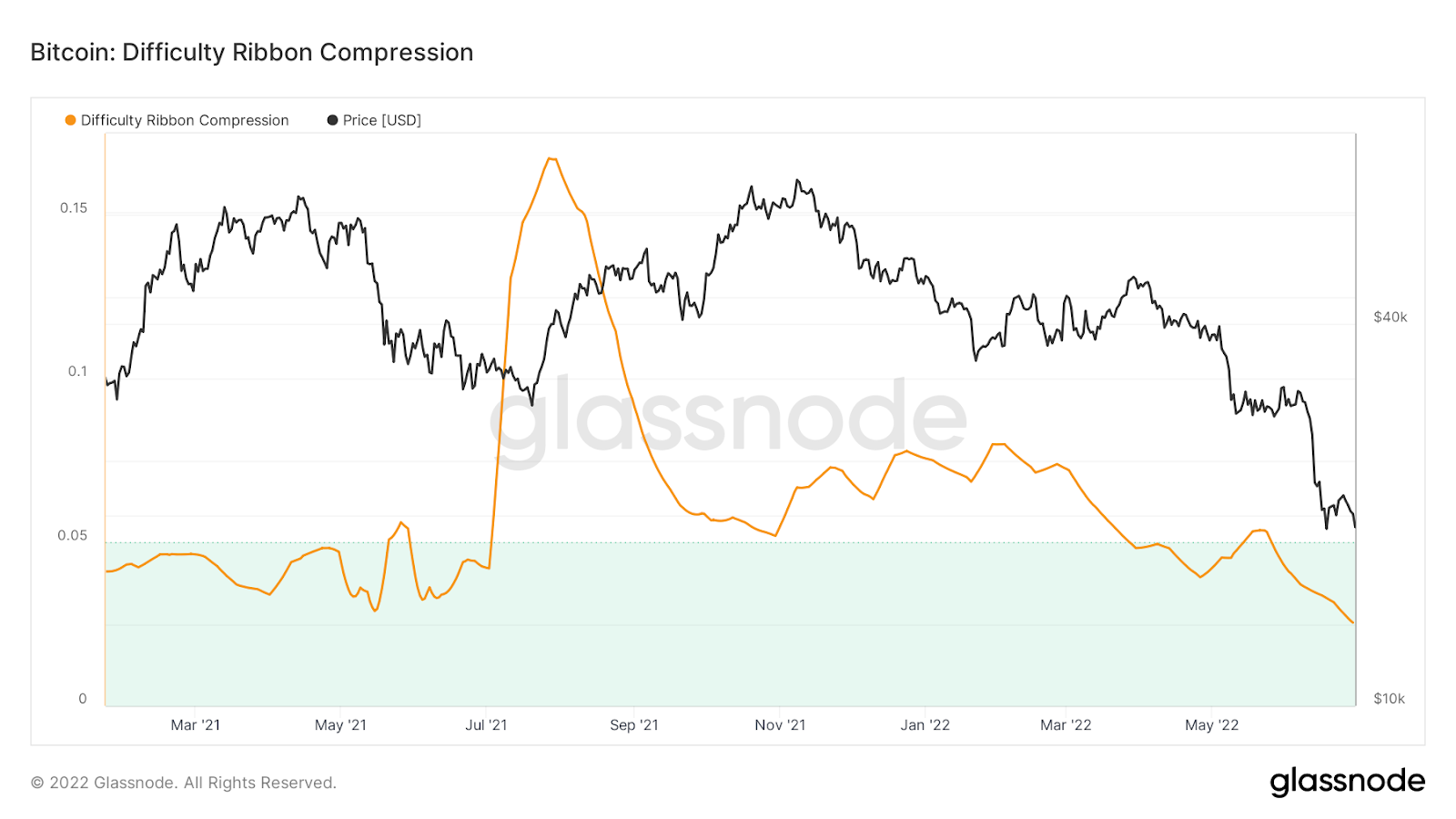1456x819 pixels.
Task: Toggle the Price [USD] legend label
Action: [x=381, y=120]
